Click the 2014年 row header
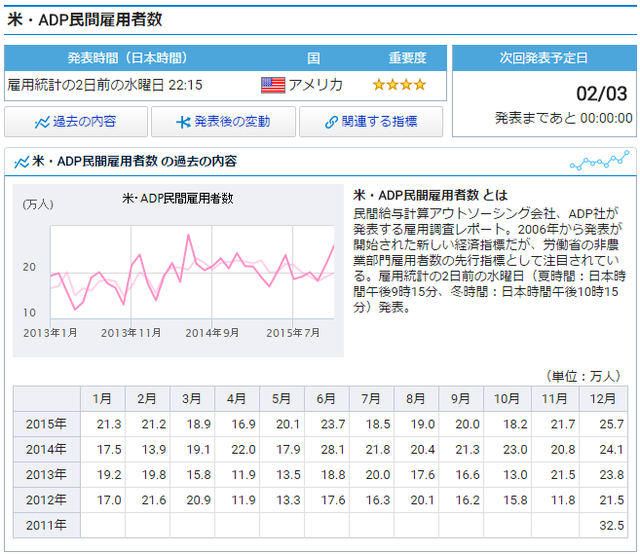Image resolution: width=640 pixels, height=554 pixels. pos(47,449)
